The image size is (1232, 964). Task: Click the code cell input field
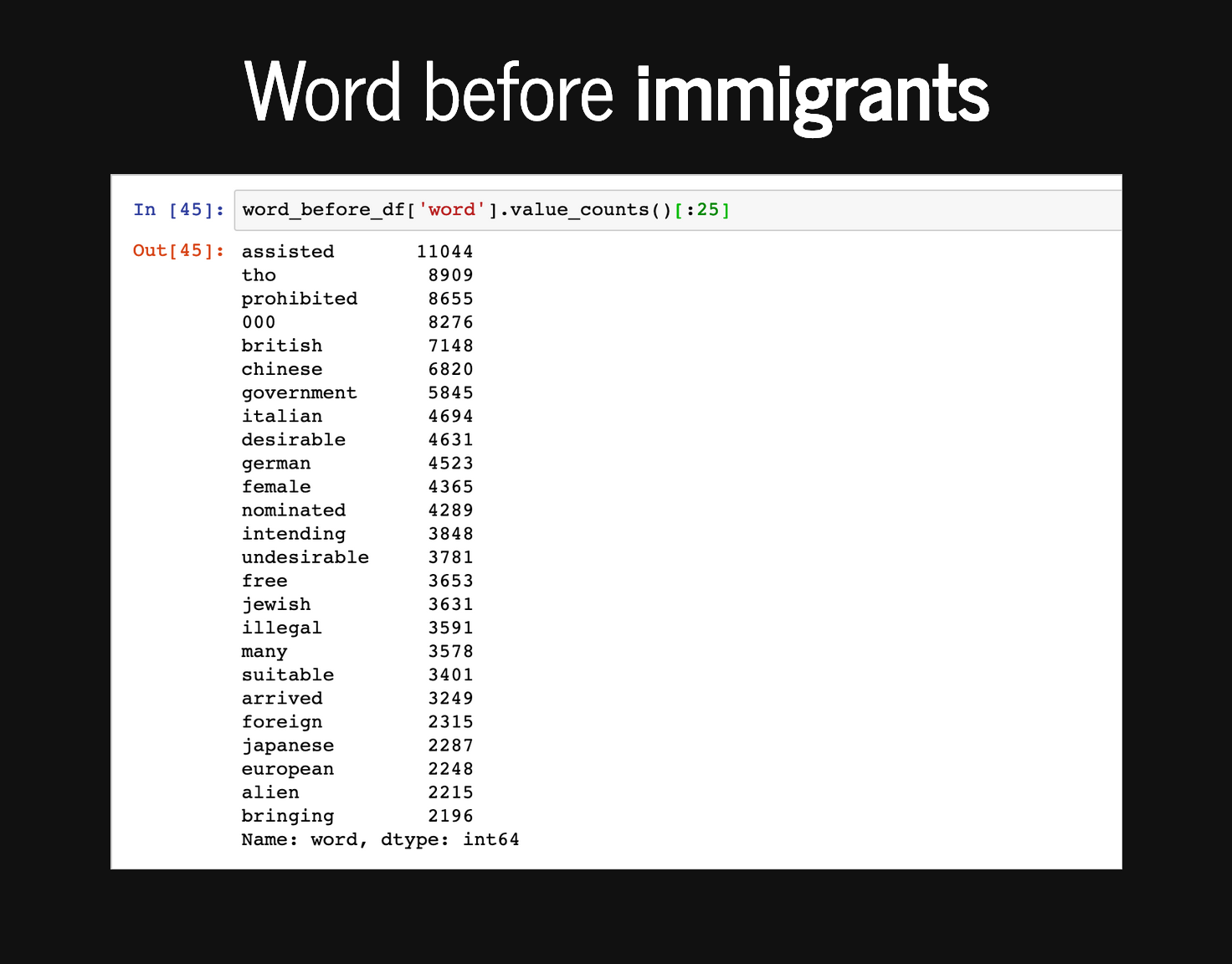678,210
